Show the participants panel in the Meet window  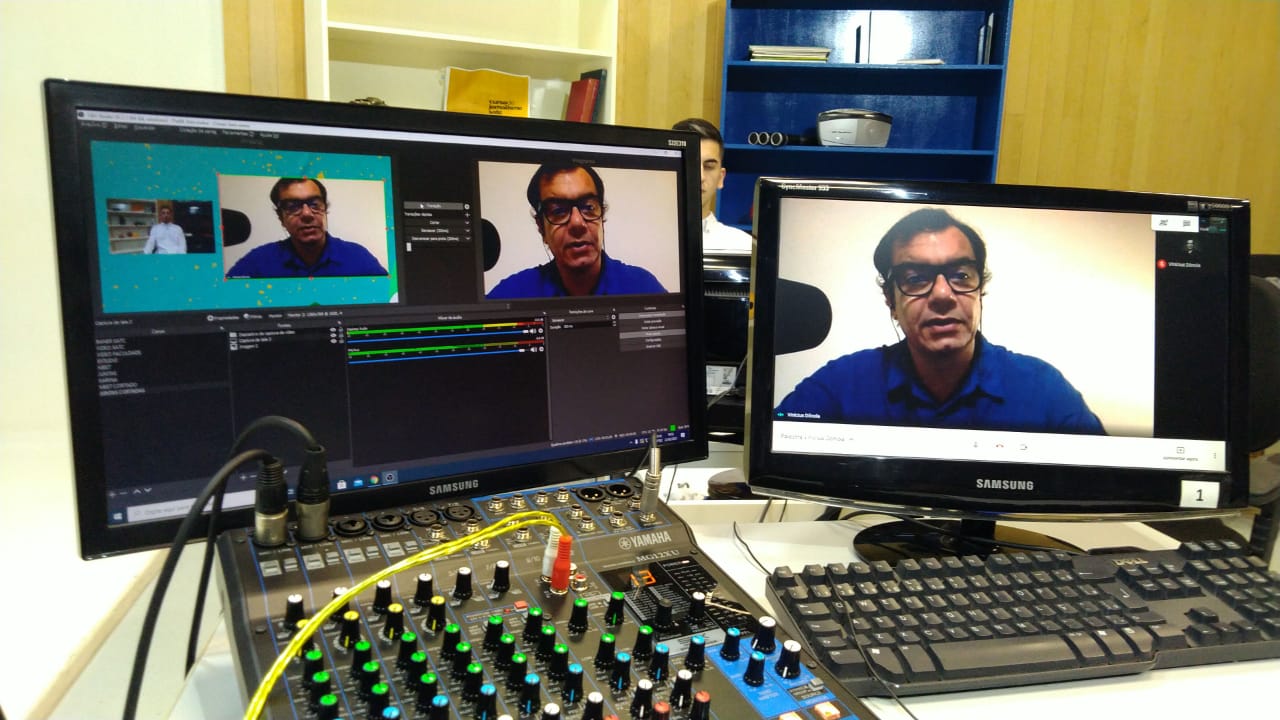1165,222
